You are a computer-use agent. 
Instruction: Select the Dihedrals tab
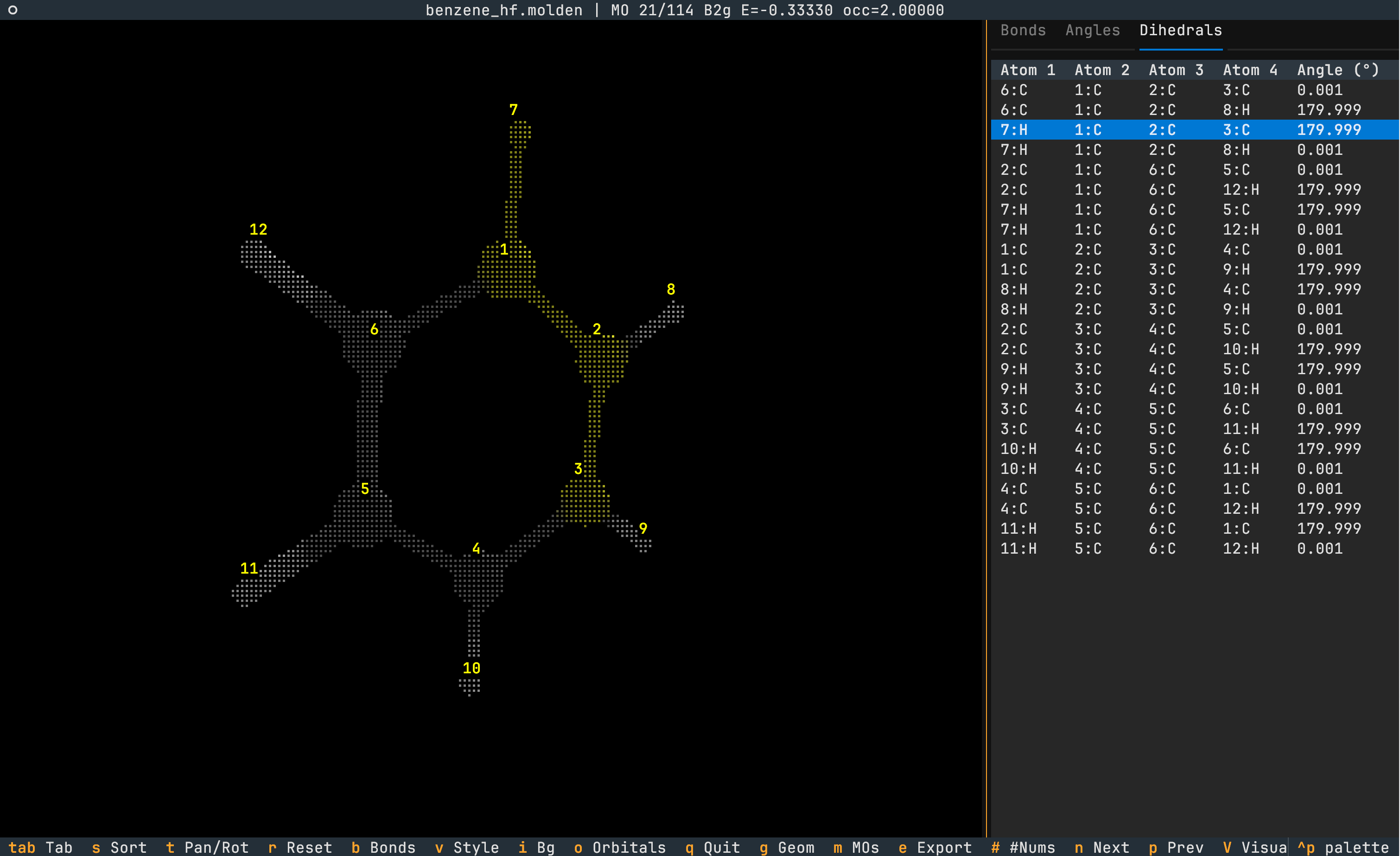[1180, 30]
